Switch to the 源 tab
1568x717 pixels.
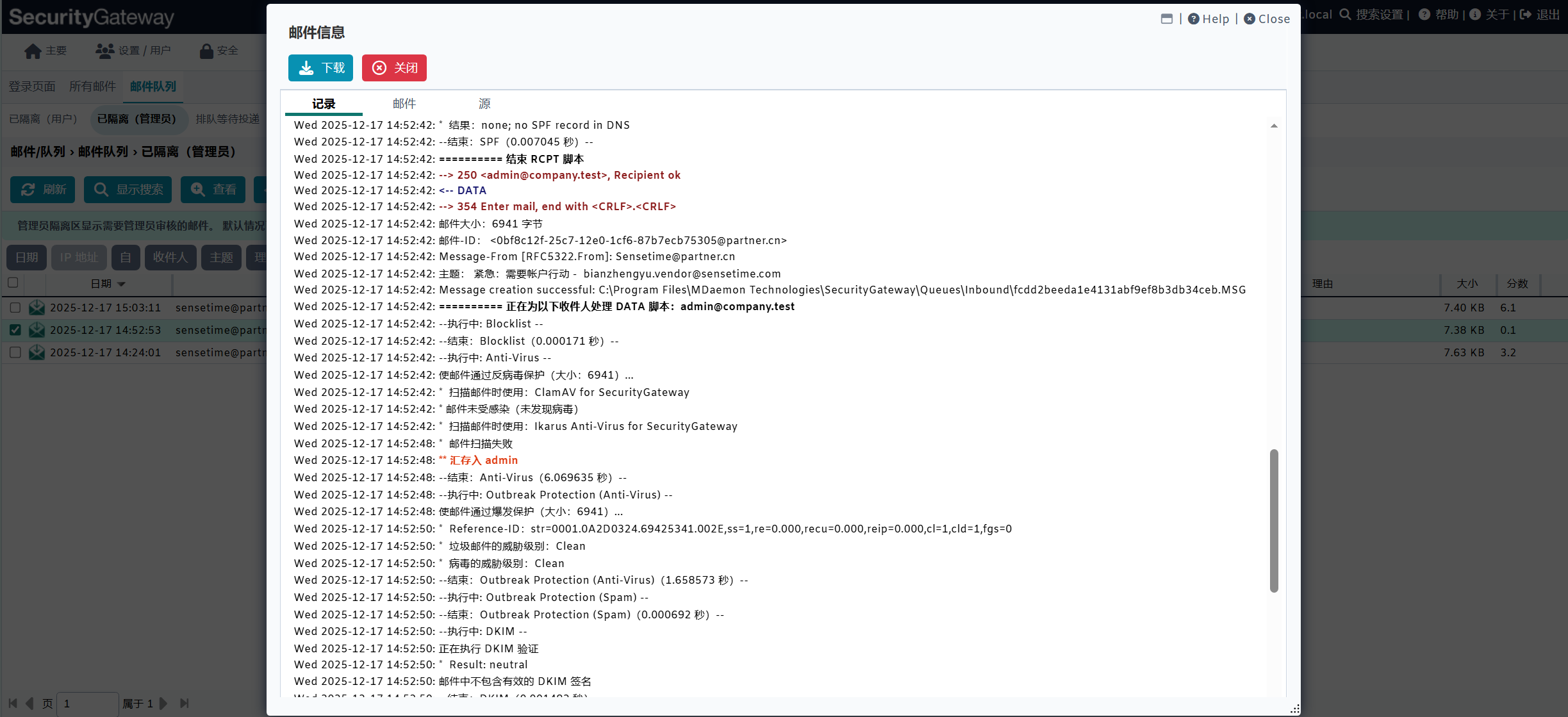[484, 104]
